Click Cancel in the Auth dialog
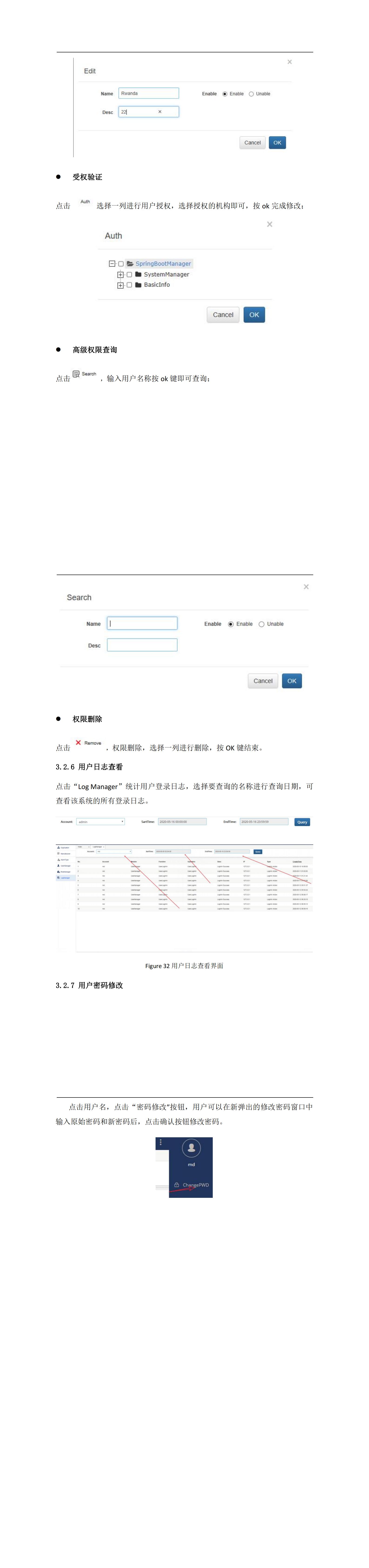This screenshot has height=1568, width=369. [x=223, y=315]
